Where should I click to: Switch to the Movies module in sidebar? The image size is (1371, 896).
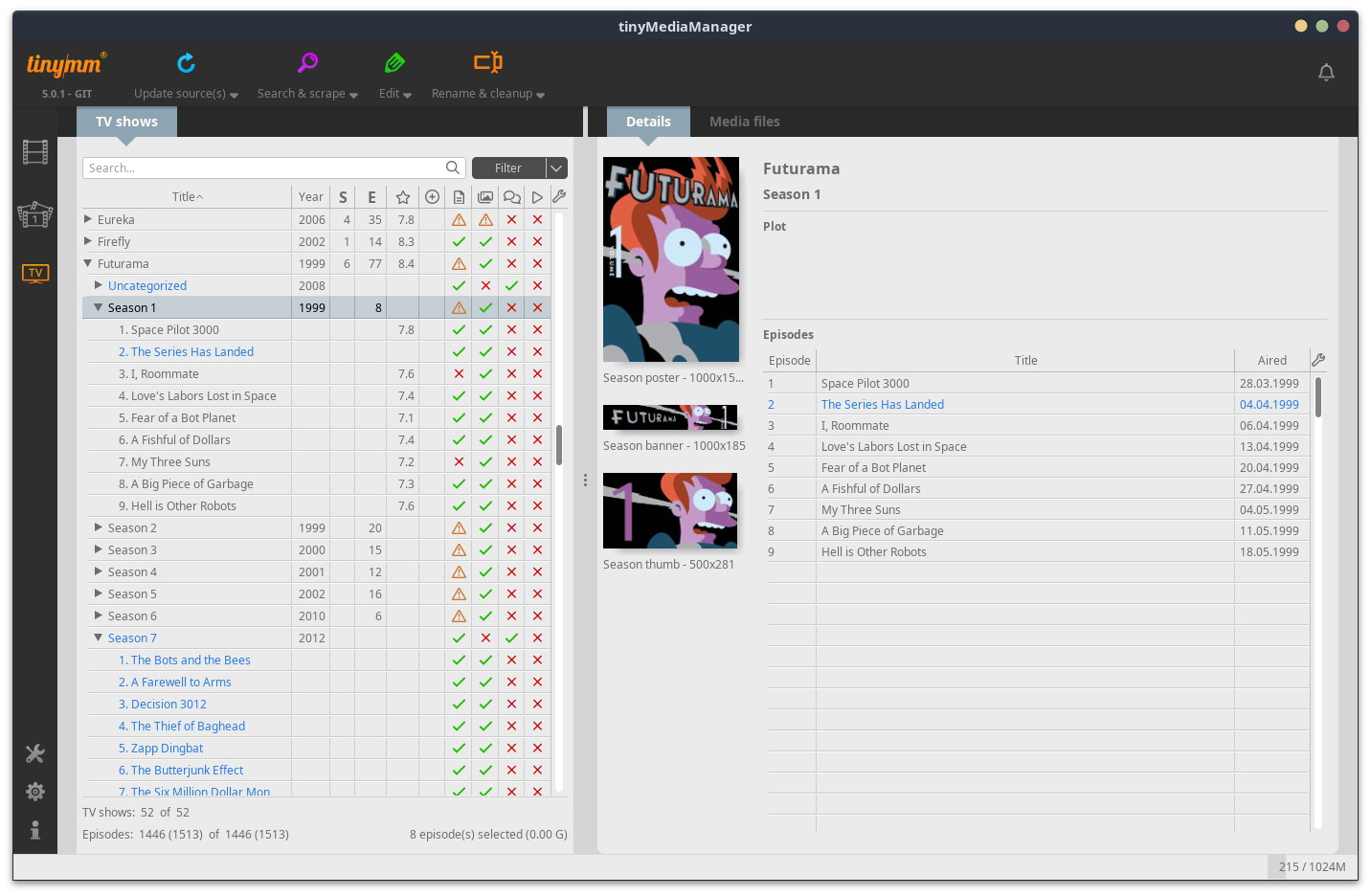tap(35, 152)
